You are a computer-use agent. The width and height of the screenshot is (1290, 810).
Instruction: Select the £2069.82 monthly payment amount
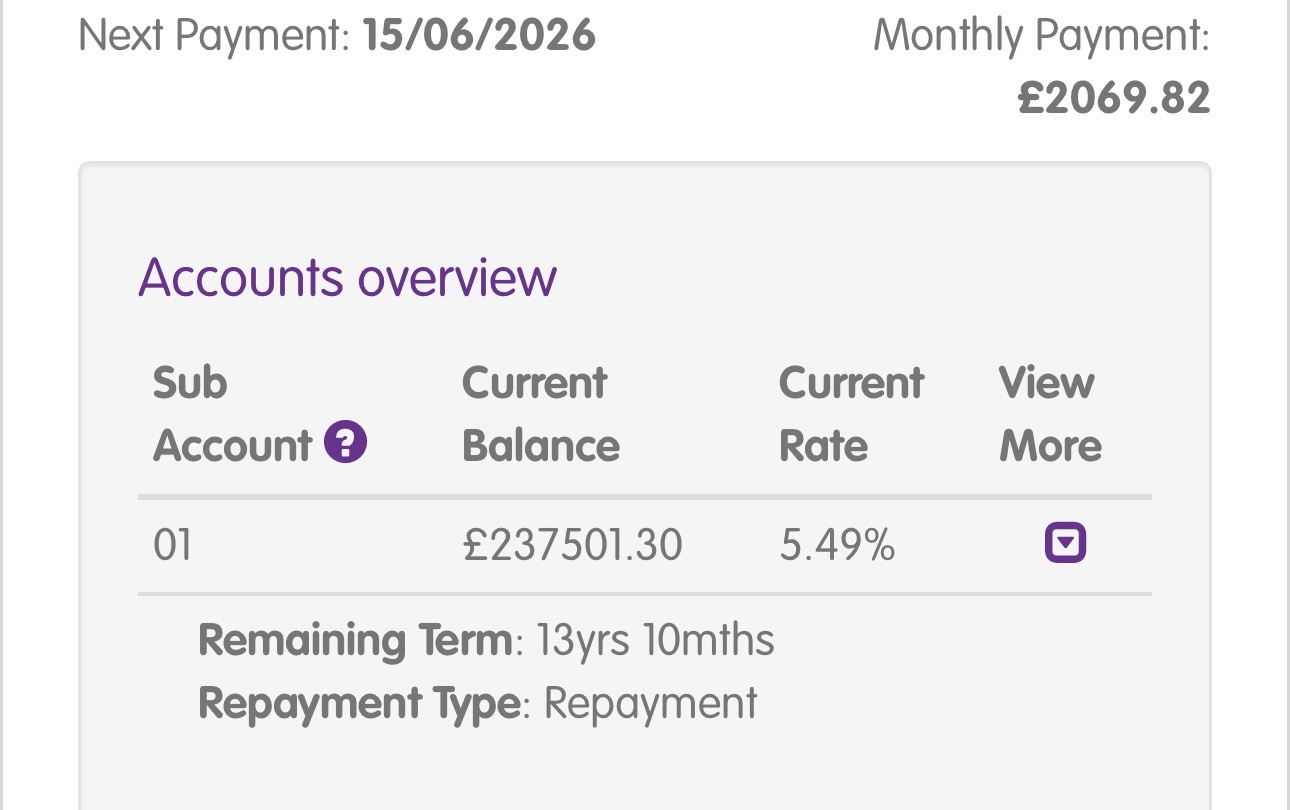tap(1114, 99)
